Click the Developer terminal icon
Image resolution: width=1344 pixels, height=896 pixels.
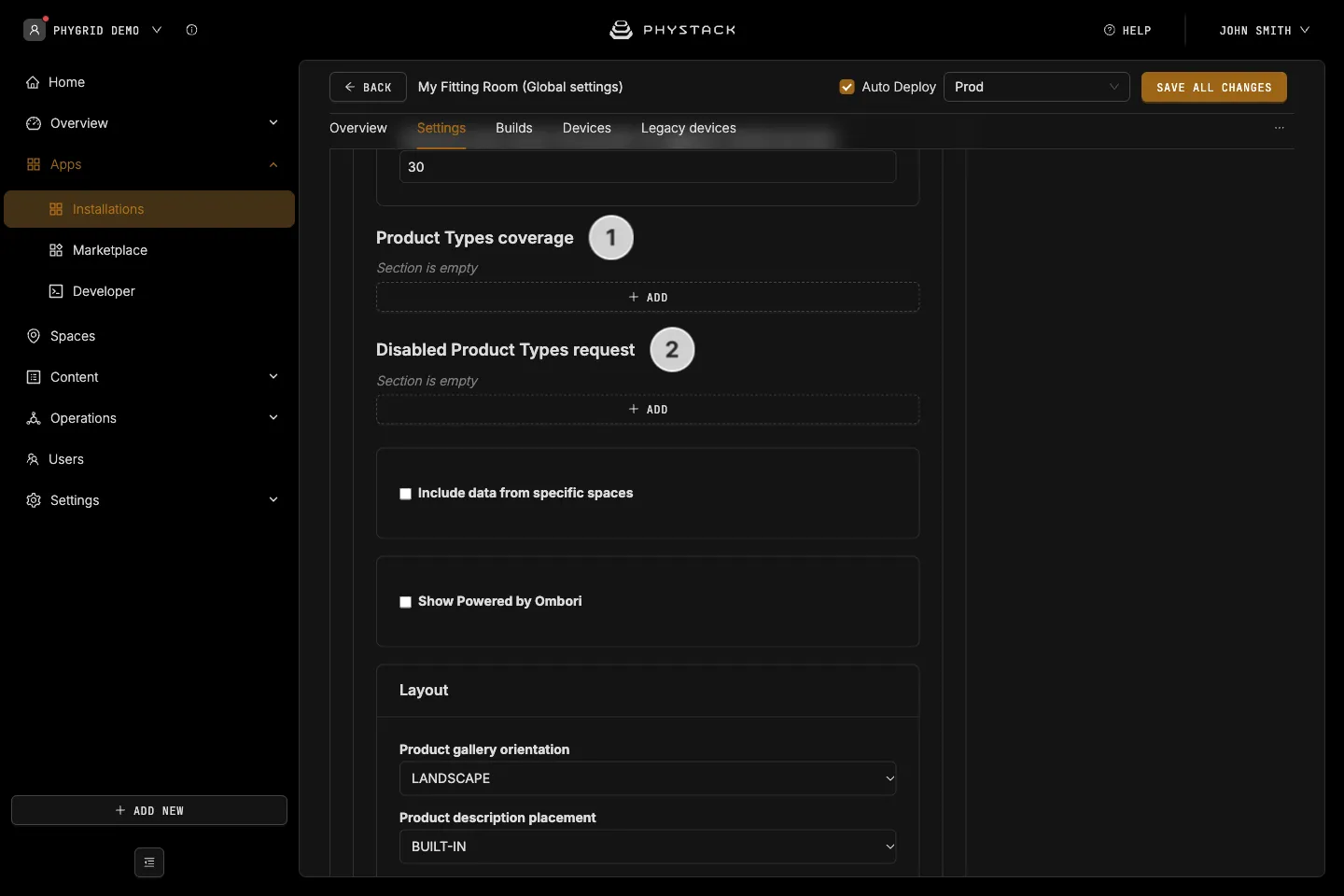coord(56,291)
